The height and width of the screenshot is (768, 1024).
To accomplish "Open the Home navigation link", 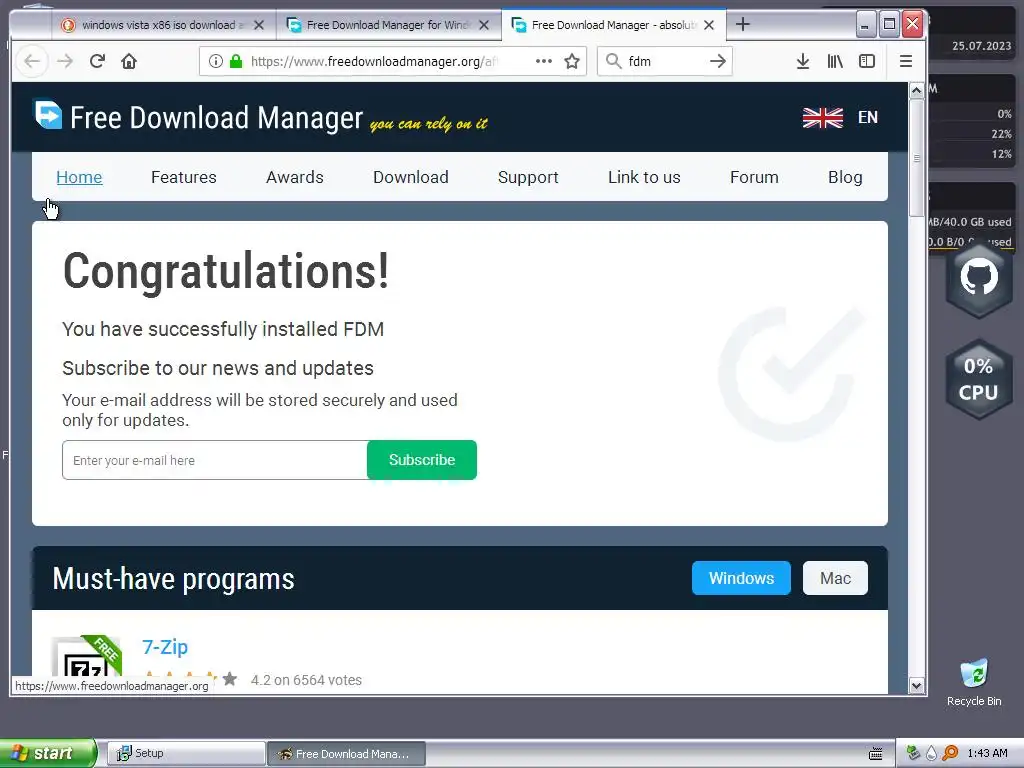I will 79,177.
